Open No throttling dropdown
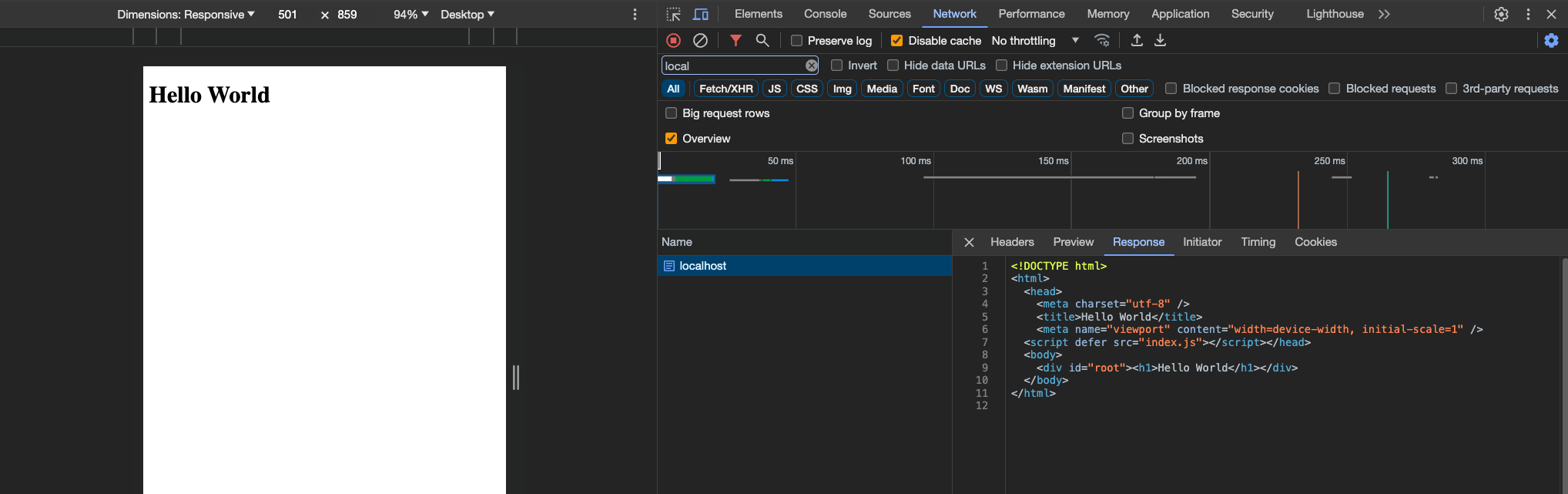This screenshot has height=494, width=1568. click(x=1035, y=41)
